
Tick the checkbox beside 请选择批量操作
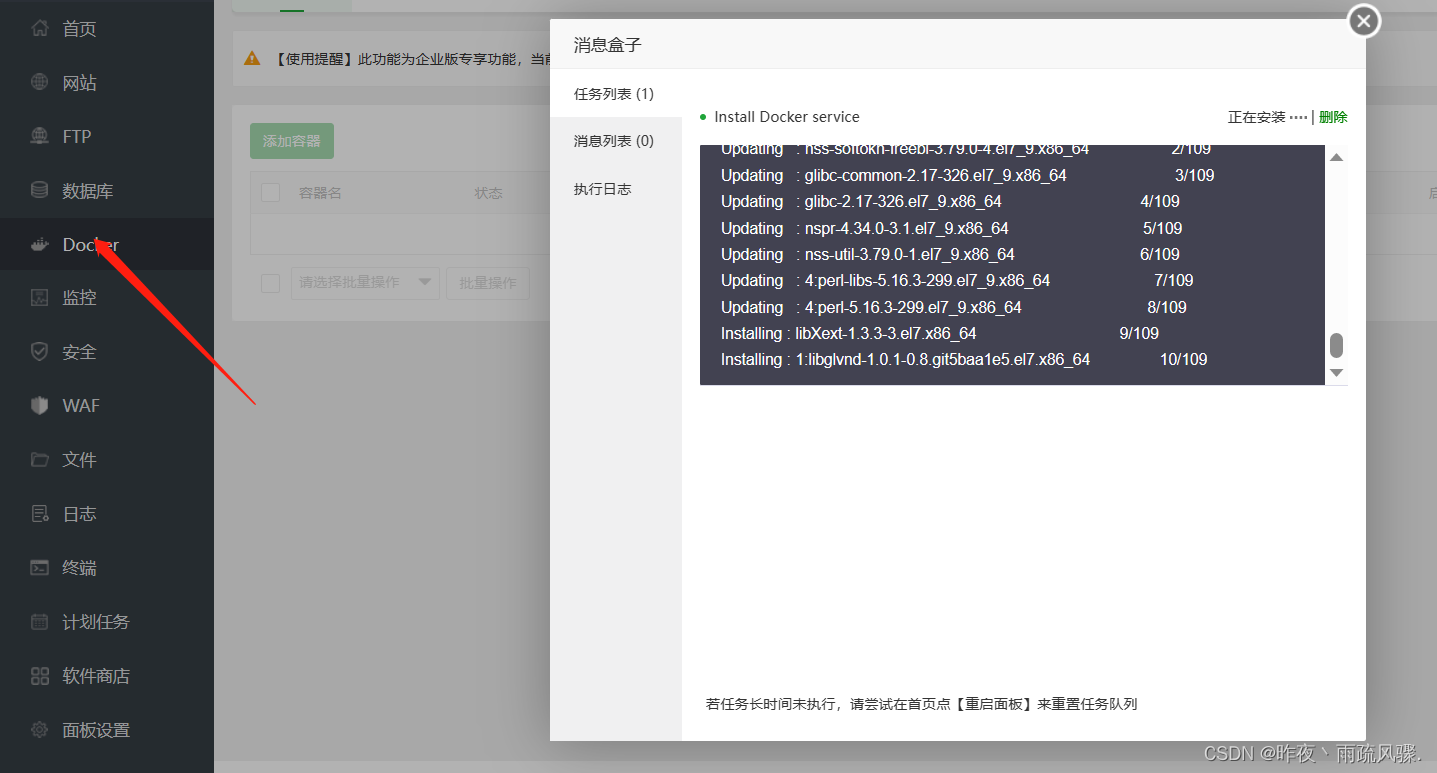(270, 283)
